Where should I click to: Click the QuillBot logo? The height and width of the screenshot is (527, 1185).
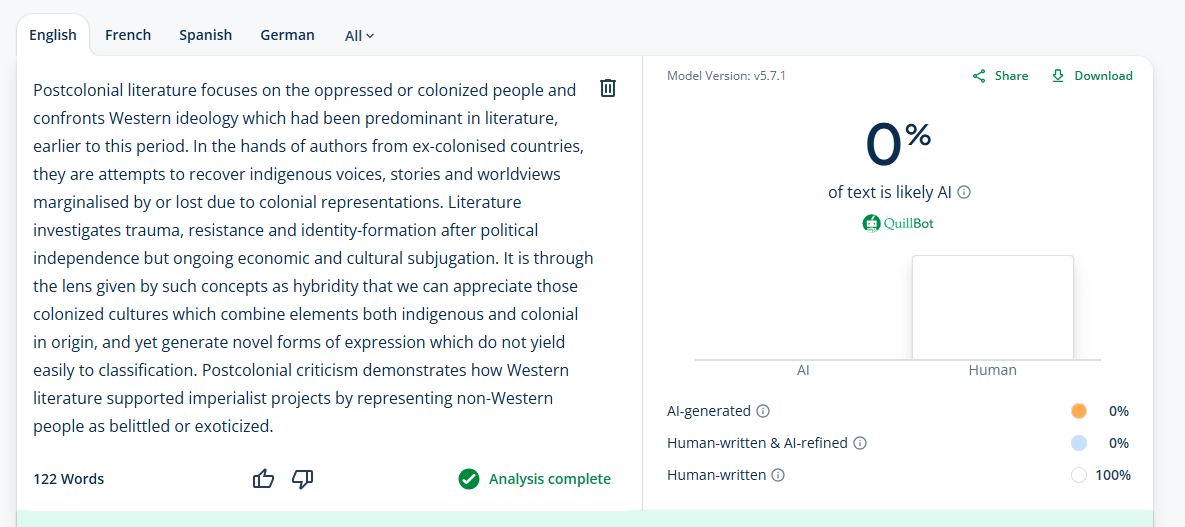point(898,223)
